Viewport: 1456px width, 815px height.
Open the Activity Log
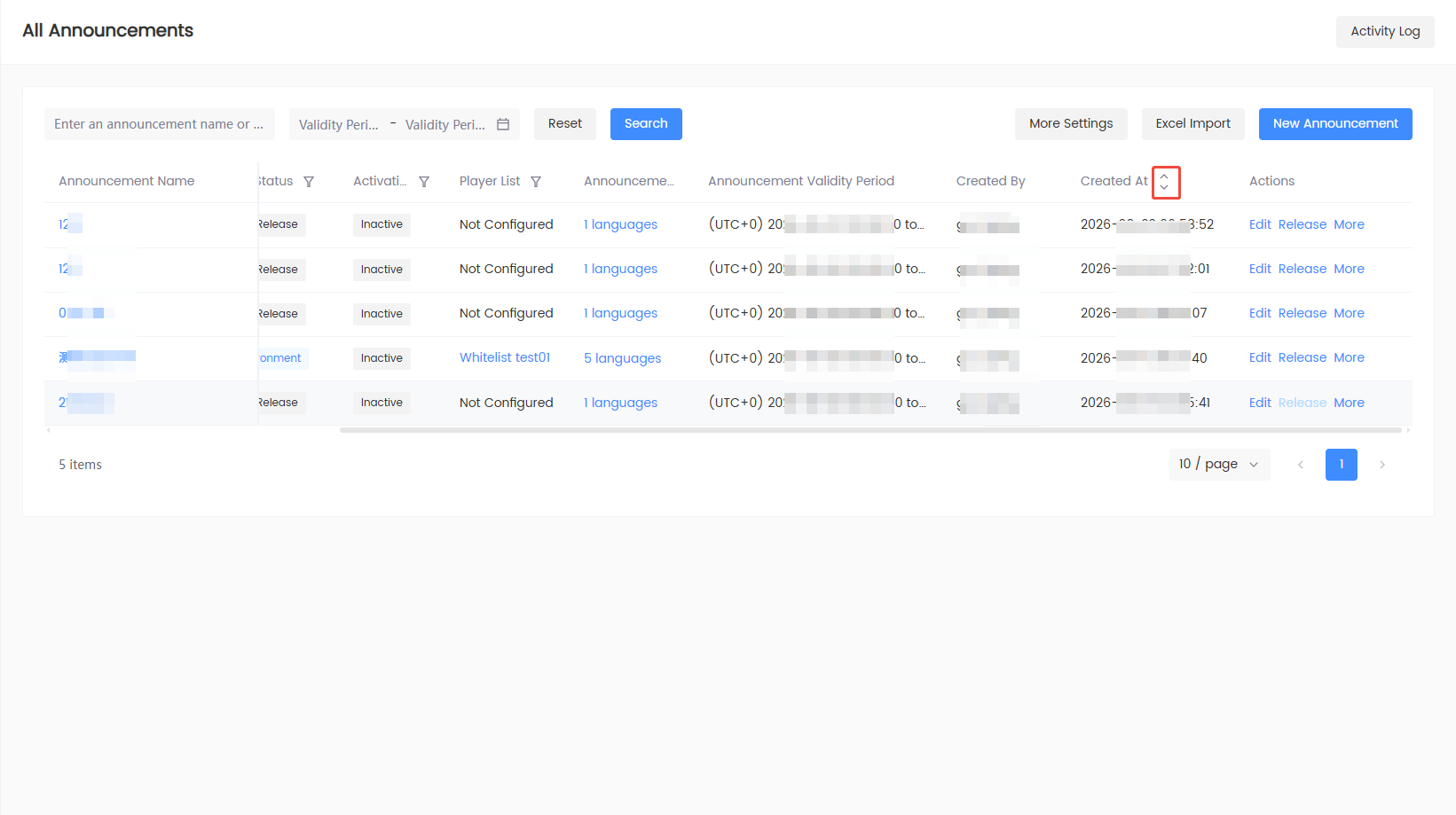(x=1385, y=31)
